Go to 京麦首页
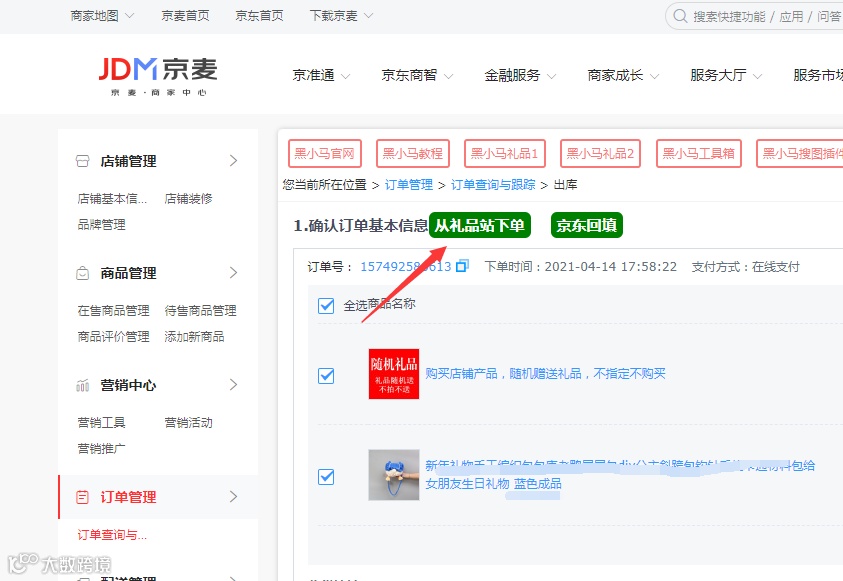Viewport: 843px width, 581px height. point(185,16)
